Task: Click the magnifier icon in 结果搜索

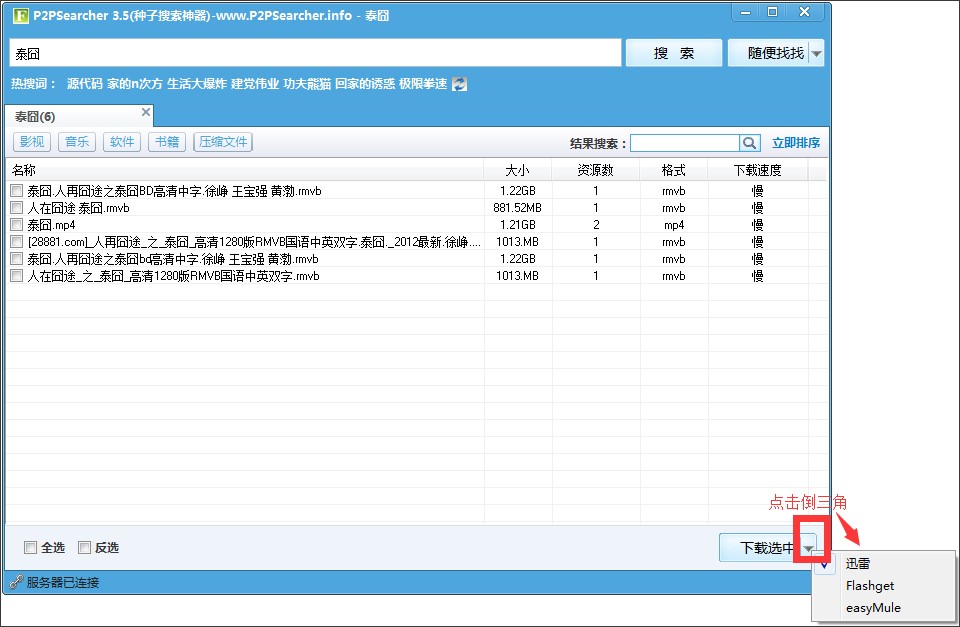Action: [x=750, y=143]
